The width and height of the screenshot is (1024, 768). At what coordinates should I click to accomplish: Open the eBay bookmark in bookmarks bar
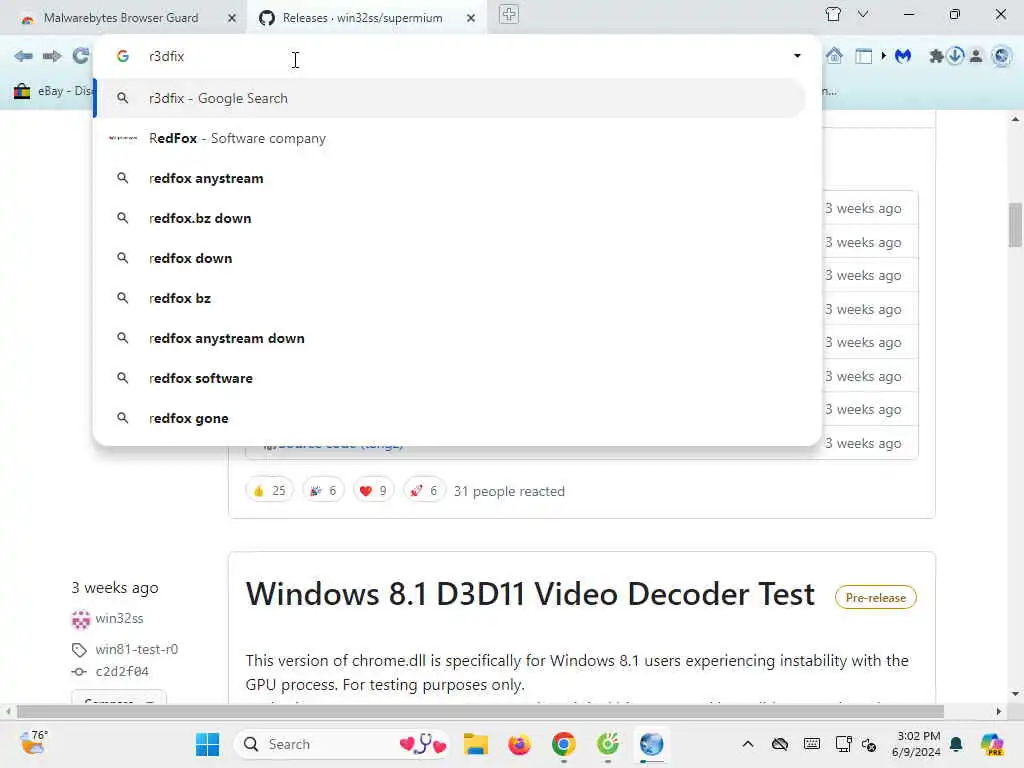[52, 91]
